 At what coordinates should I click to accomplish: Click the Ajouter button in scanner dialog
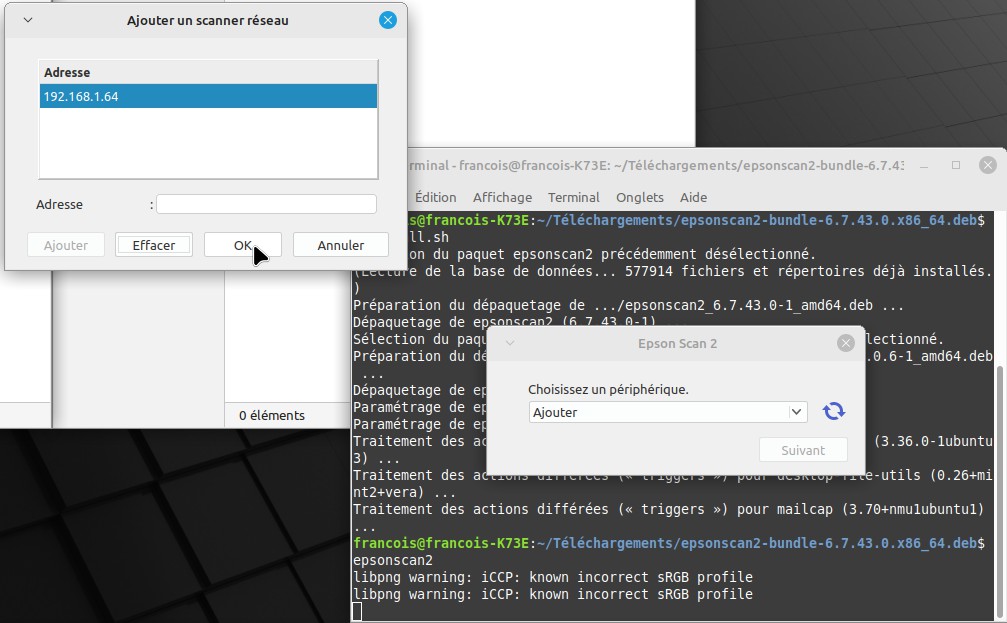[66, 245]
